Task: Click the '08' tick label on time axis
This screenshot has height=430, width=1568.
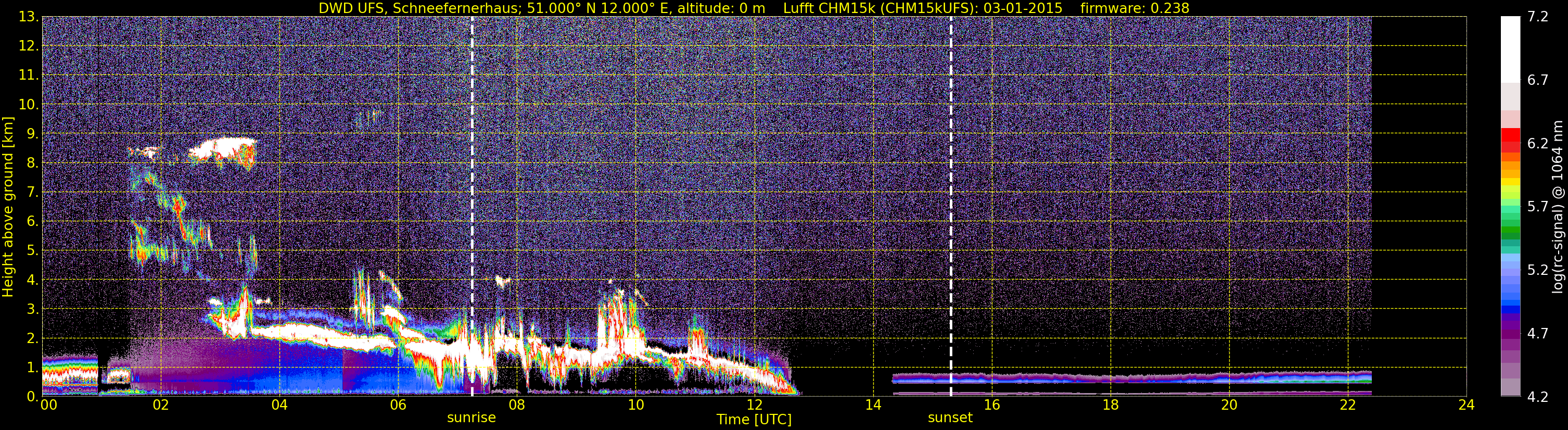Action: [x=517, y=405]
